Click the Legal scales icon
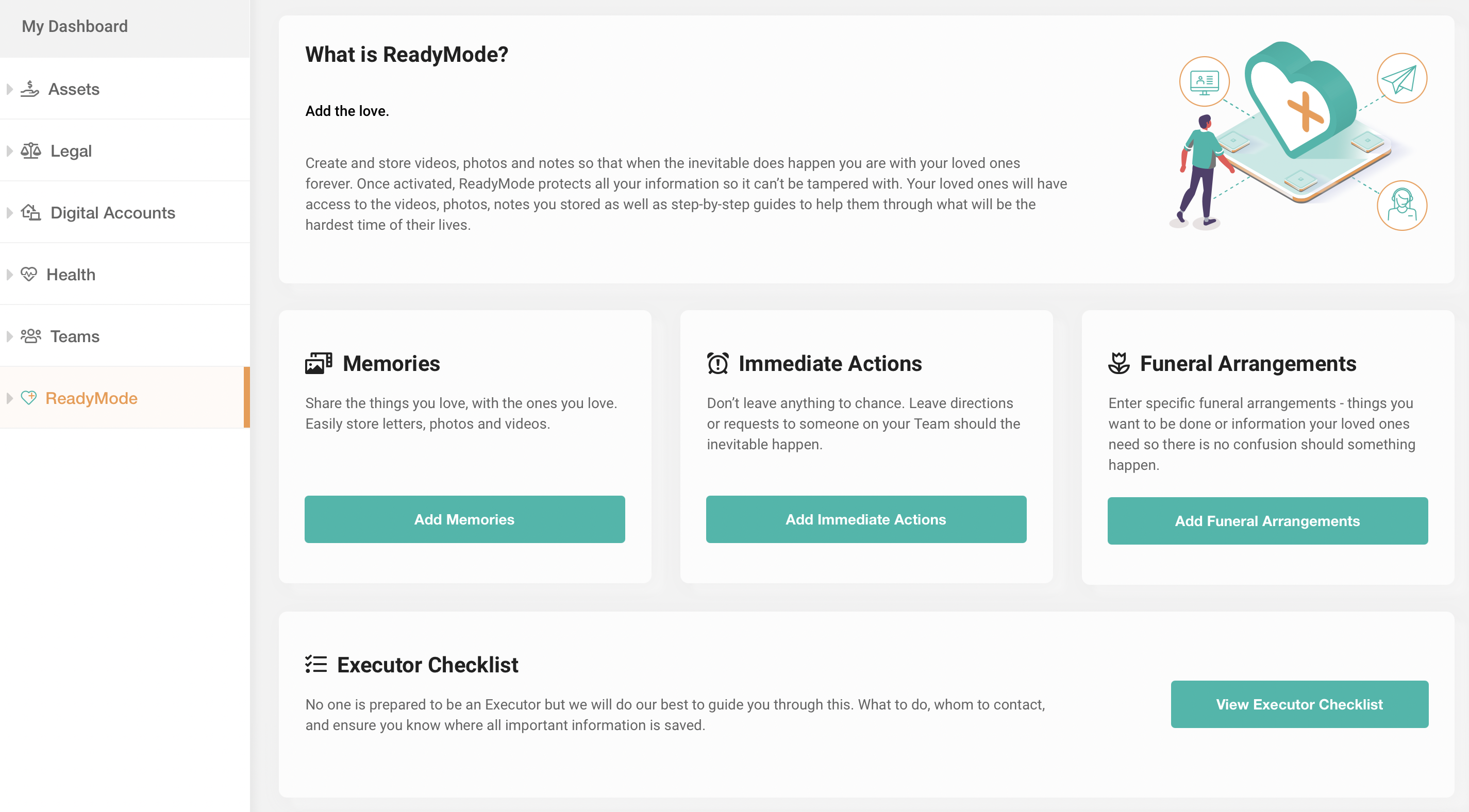This screenshot has width=1469, height=812. point(31,150)
